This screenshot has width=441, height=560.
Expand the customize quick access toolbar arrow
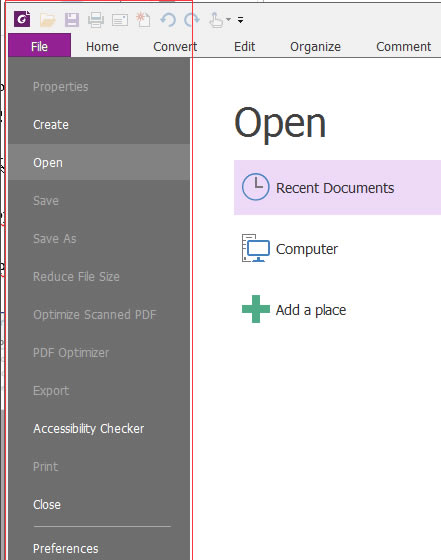point(241,20)
